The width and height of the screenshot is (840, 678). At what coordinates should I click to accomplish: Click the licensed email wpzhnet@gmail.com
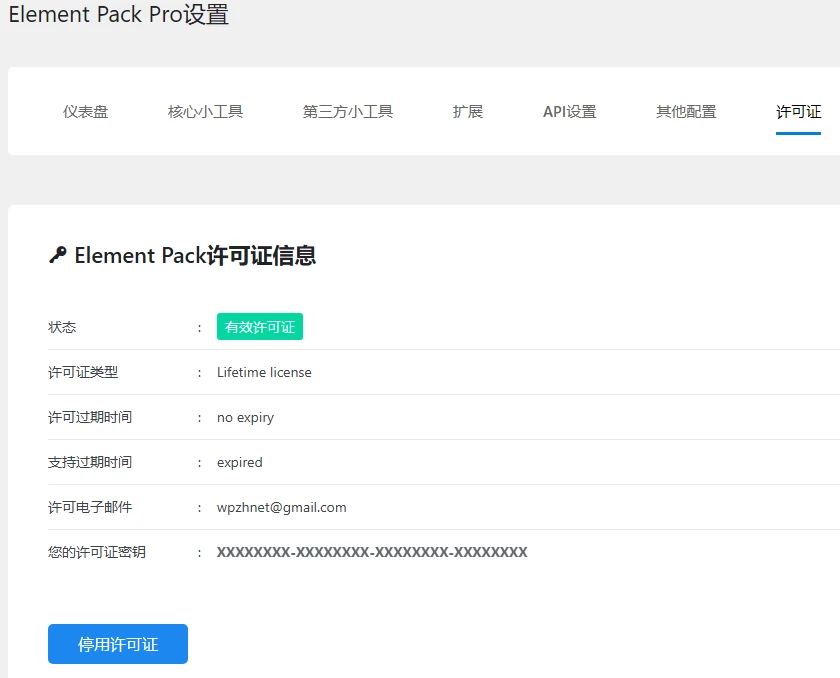tap(282, 507)
